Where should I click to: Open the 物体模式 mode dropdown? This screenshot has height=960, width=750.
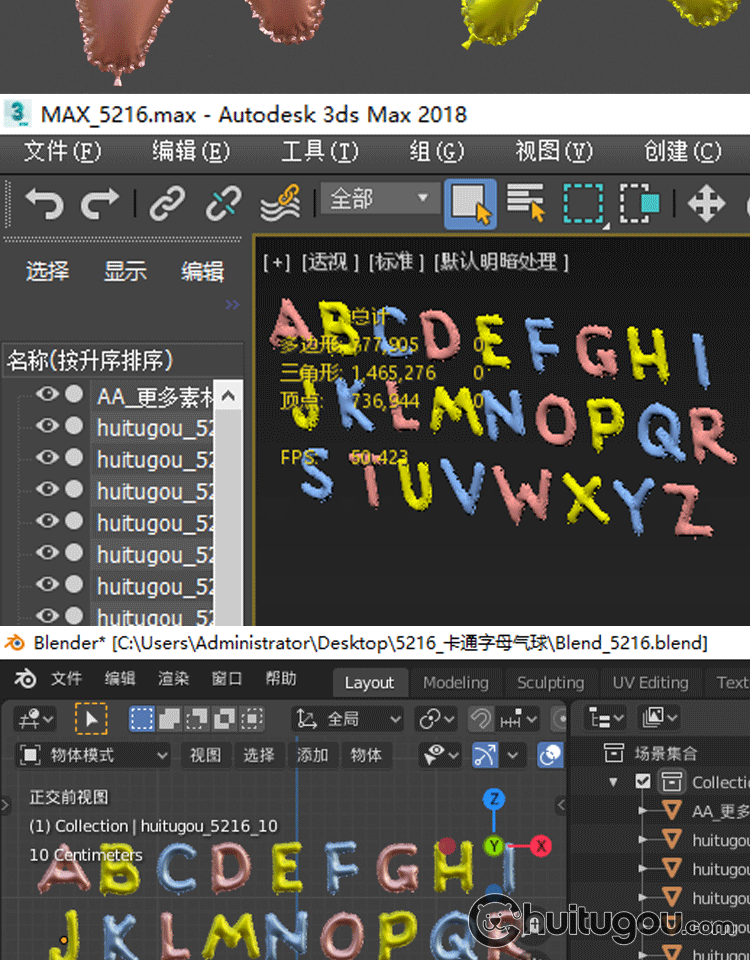[x=95, y=755]
